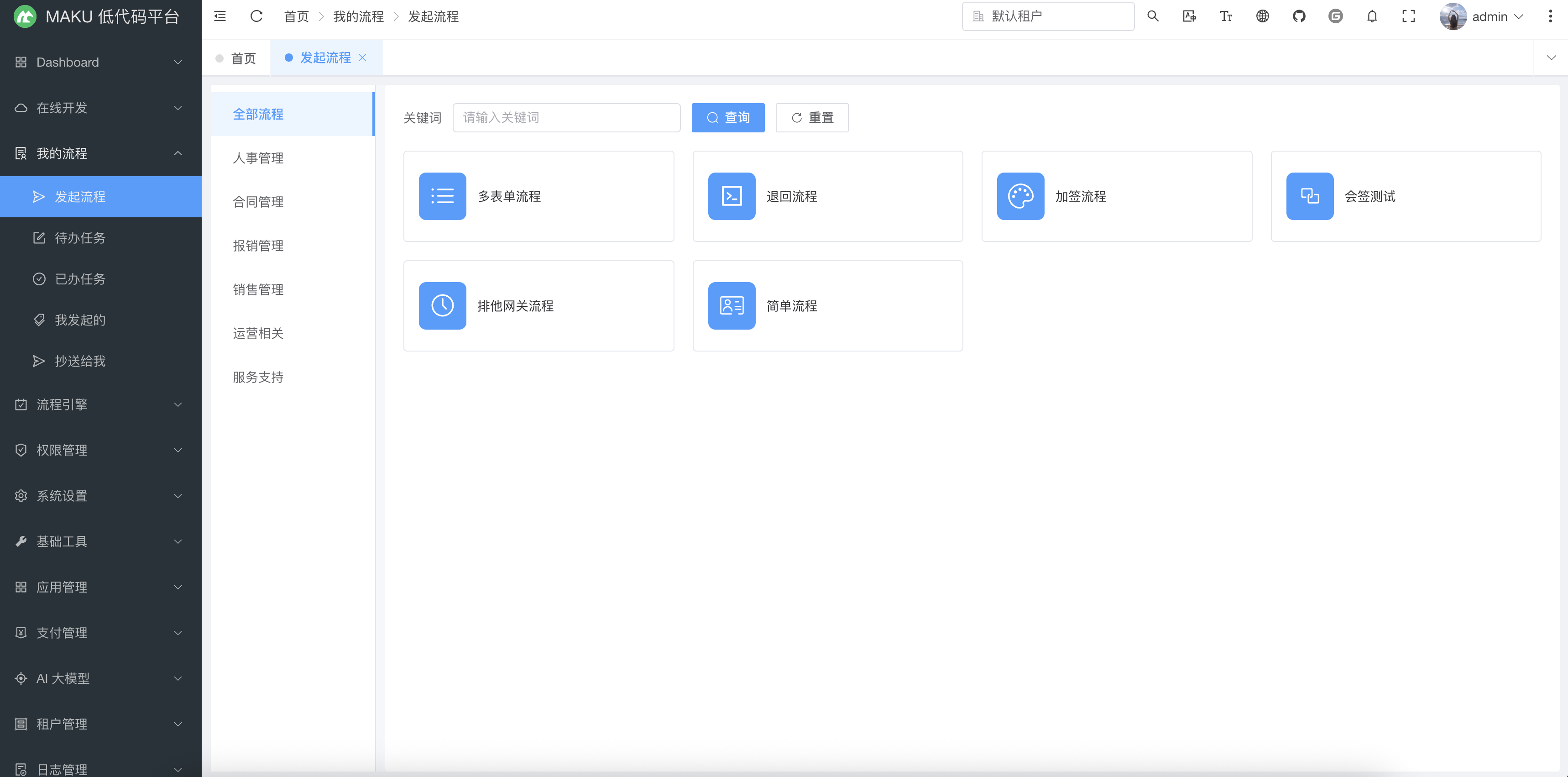The height and width of the screenshot is (777, 1568).
Task: Refresh the page using the reload icon
Action: (x=256, y=16)
